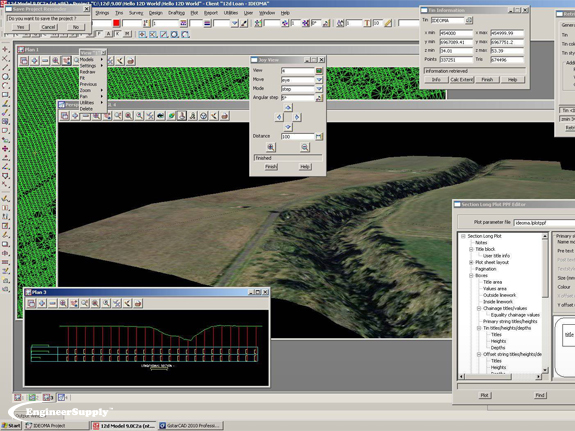Click the Tin picker icon in Tin Information

(x=469, y=21)
